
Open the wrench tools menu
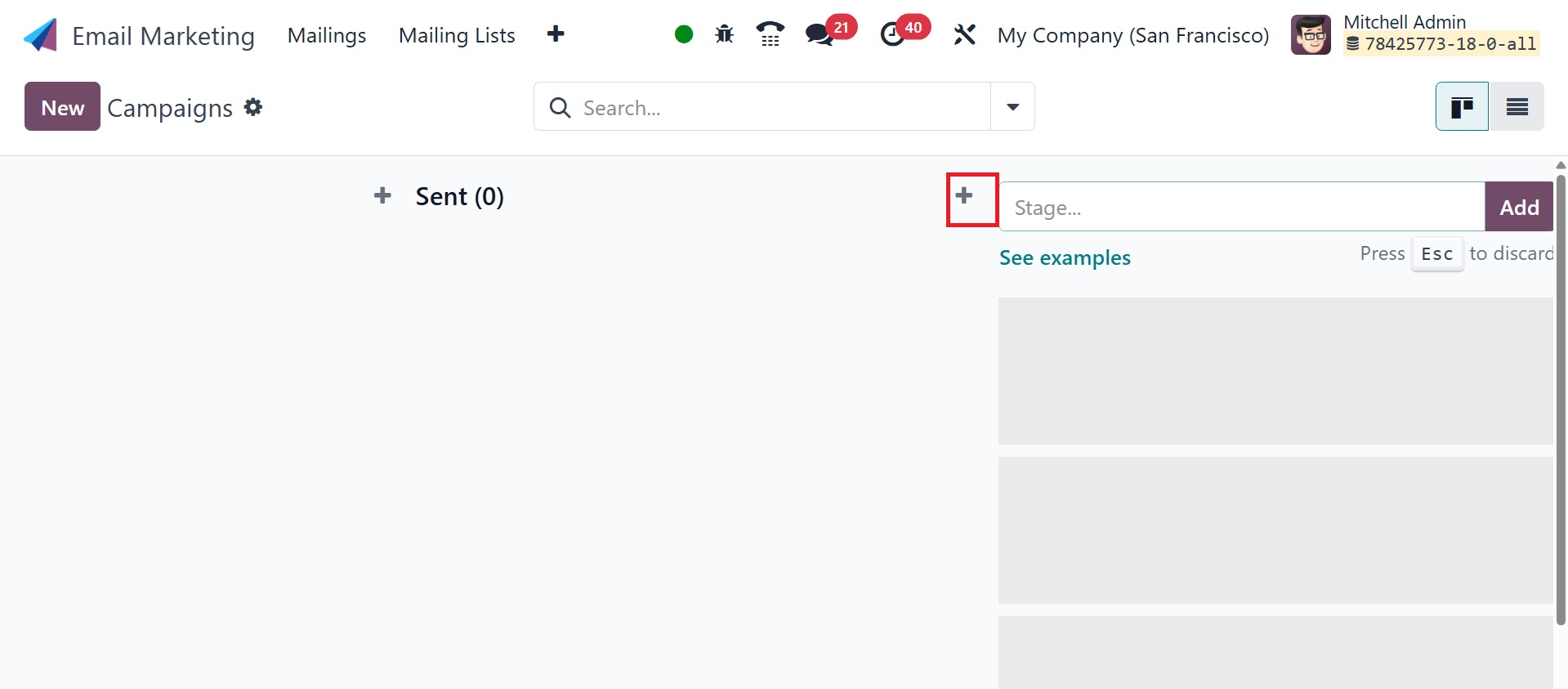[964, 34]
